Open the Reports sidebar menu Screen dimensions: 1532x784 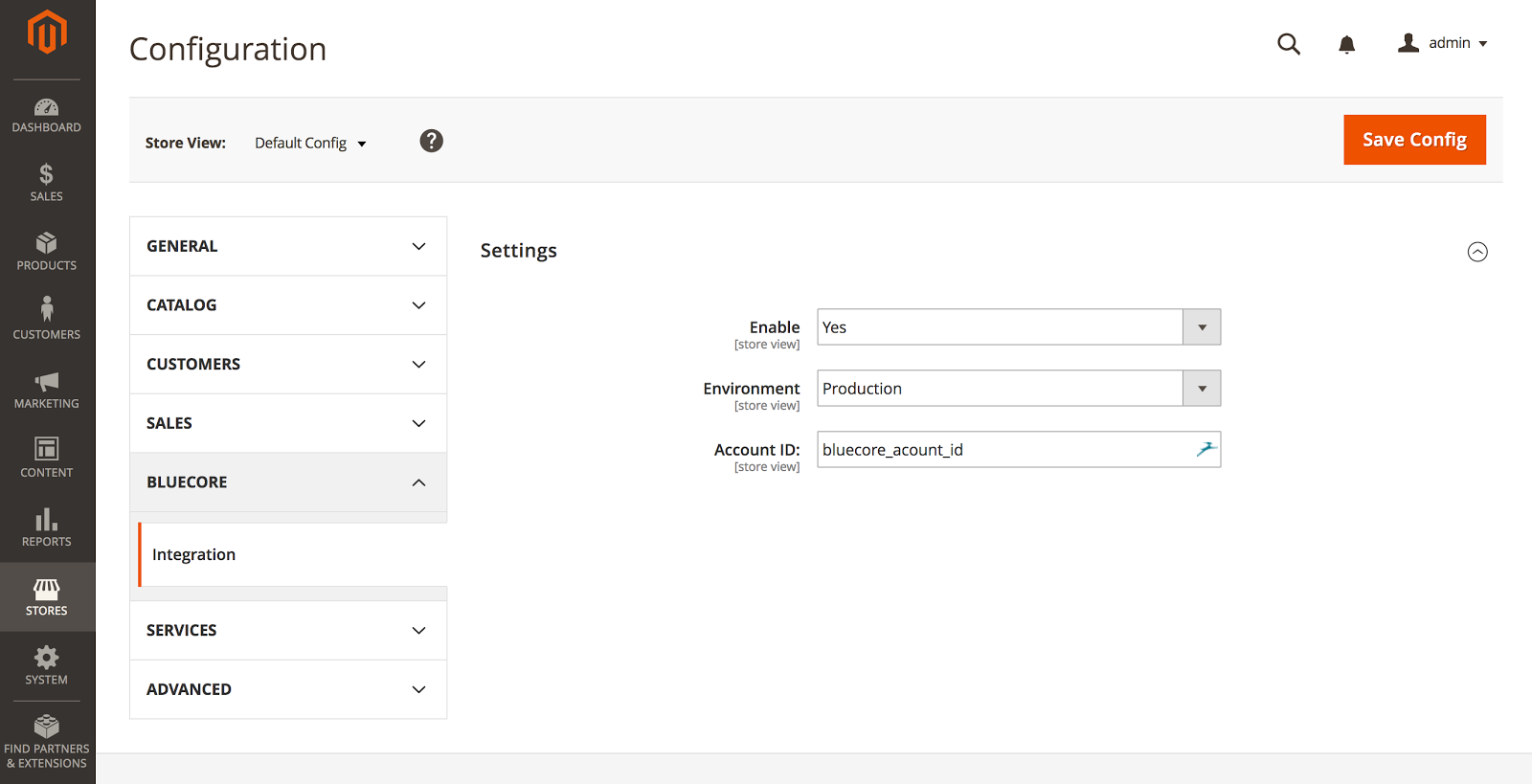[x=47, y=527]
